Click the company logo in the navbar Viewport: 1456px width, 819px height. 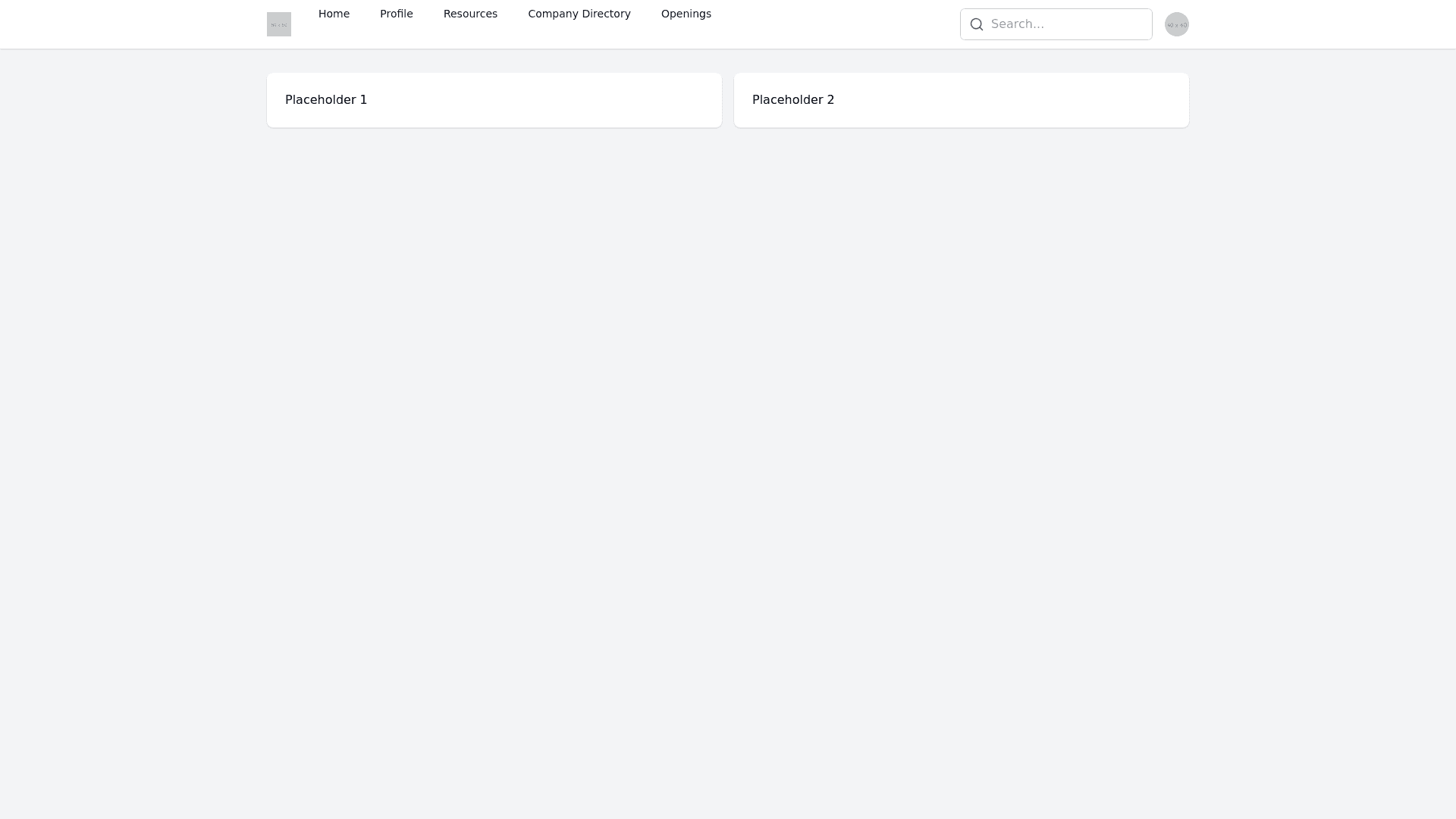278,24
